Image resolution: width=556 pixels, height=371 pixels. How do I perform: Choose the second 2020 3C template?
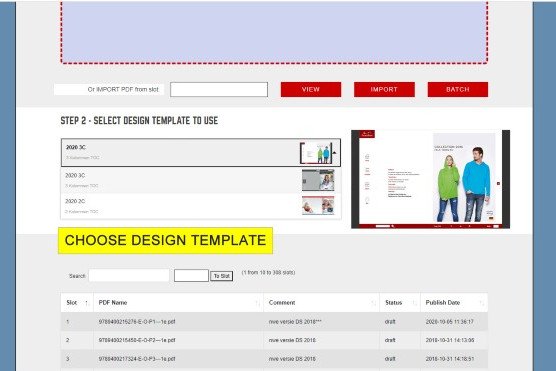click(x=201, y=180)
